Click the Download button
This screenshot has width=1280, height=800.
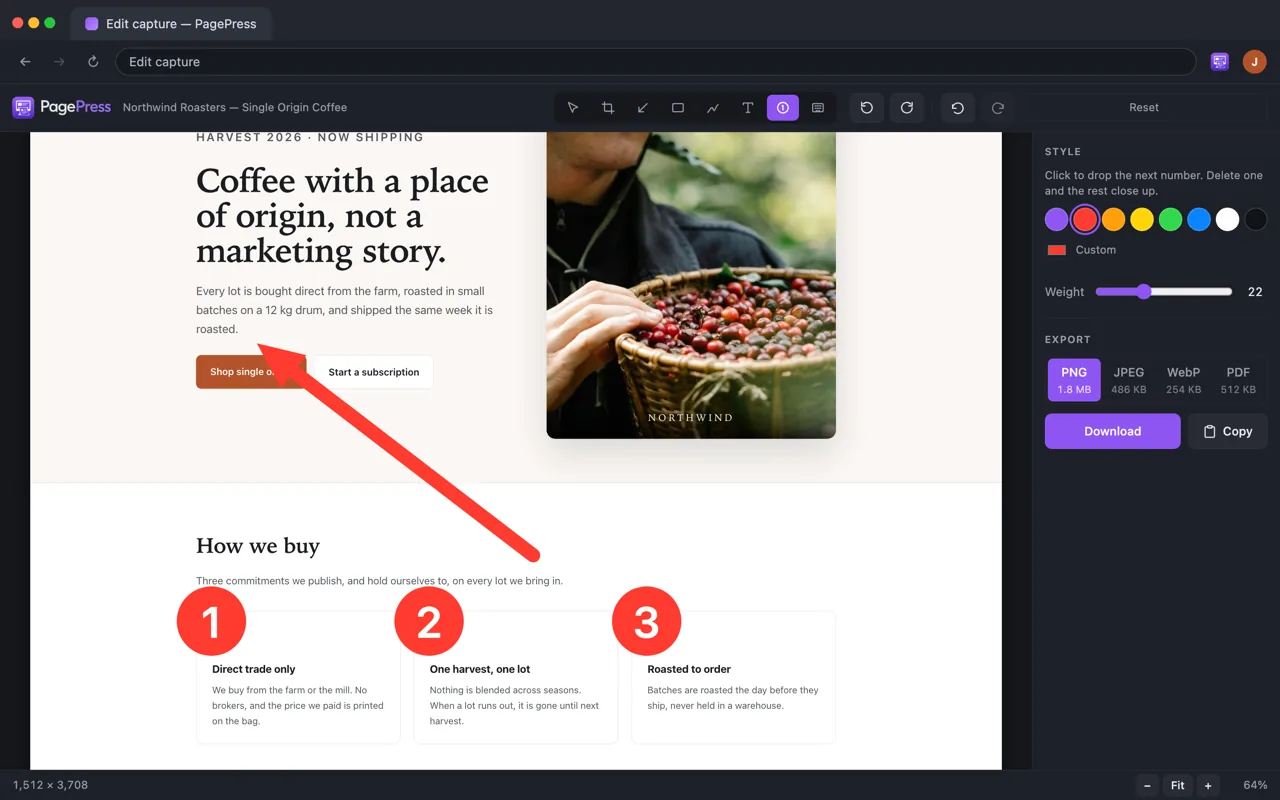coord(1113,431)
